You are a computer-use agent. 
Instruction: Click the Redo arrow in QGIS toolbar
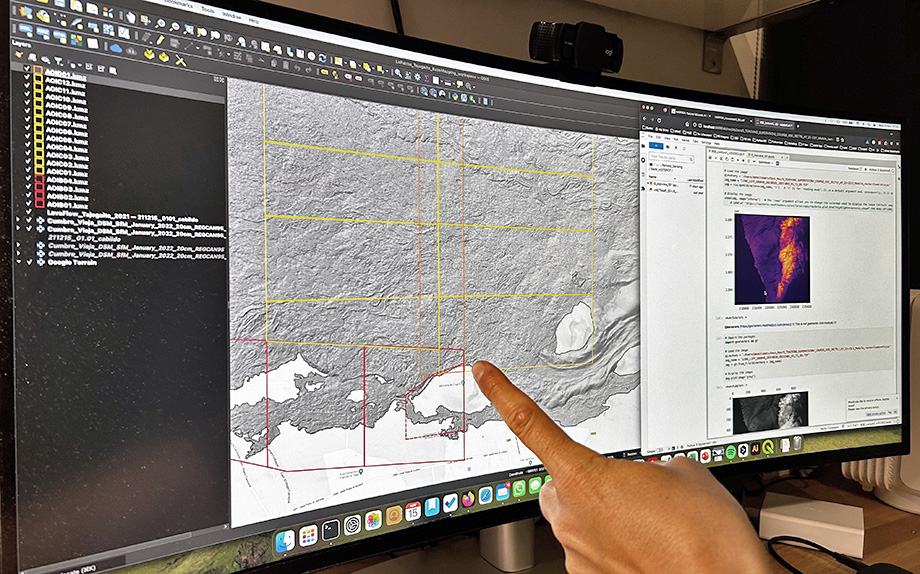click(x=308, y=70)
